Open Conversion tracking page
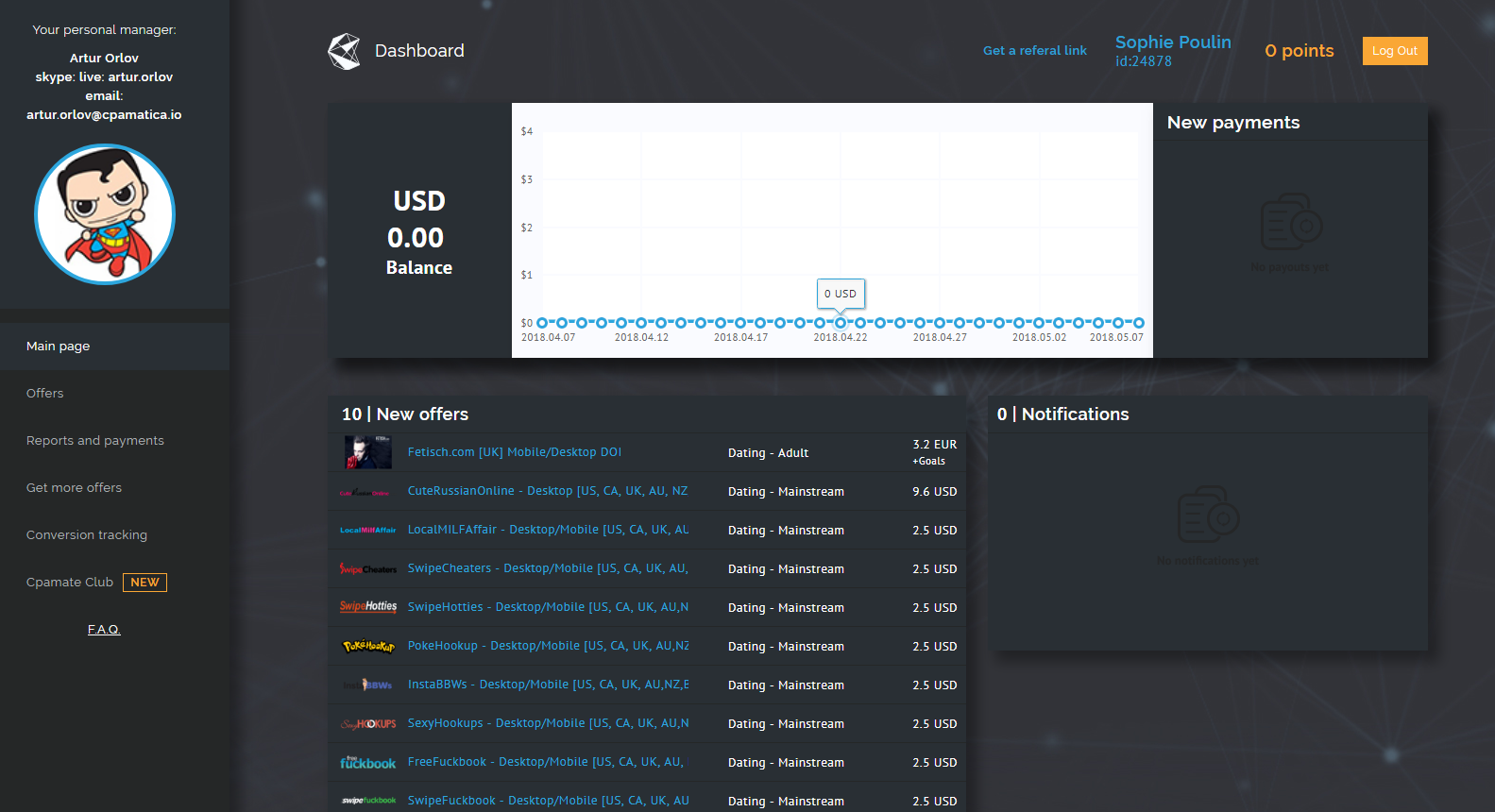The image size is (1495, 812). pyautogui.click(x=114, y=535)
